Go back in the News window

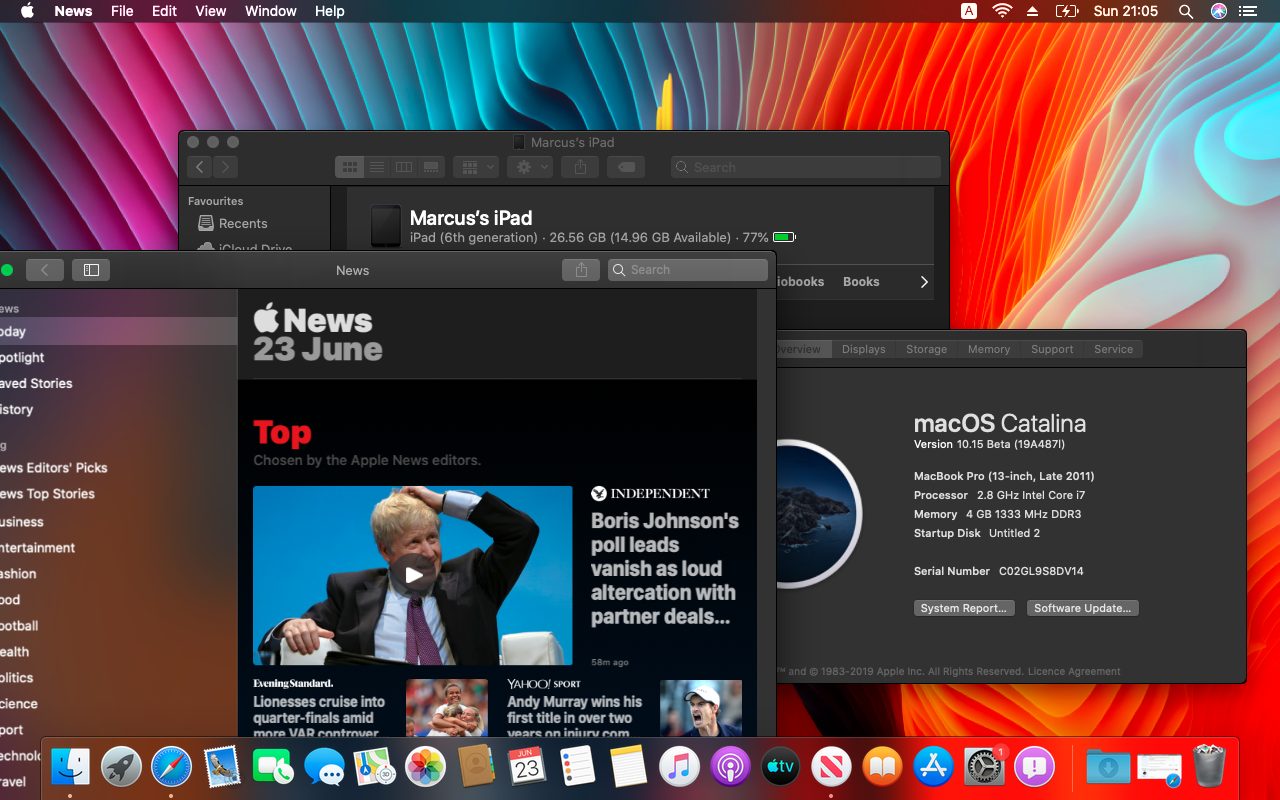pyautogui.click(x=44, y=270)
